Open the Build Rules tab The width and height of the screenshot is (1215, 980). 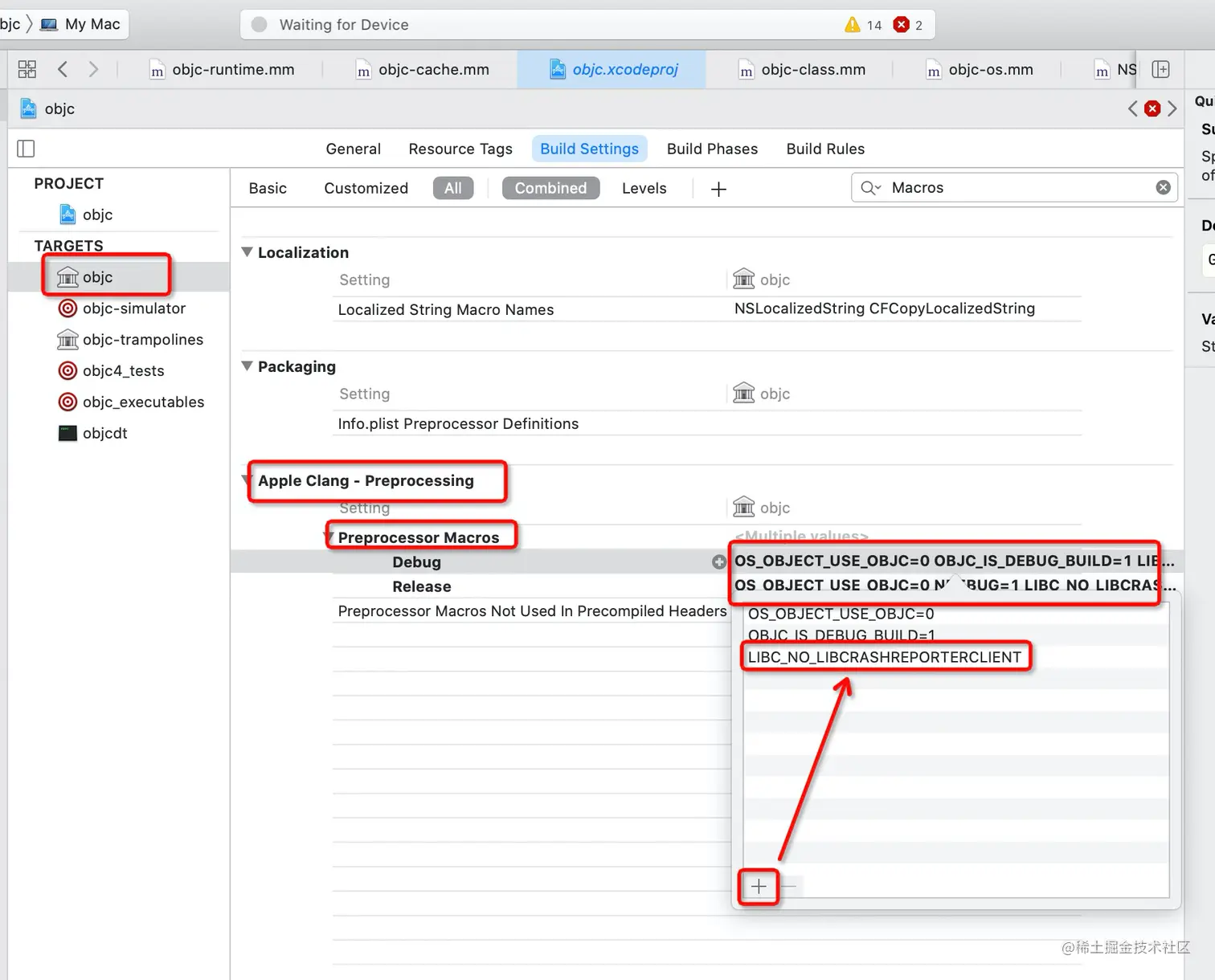pyautogui.click(x=825, y=149)
